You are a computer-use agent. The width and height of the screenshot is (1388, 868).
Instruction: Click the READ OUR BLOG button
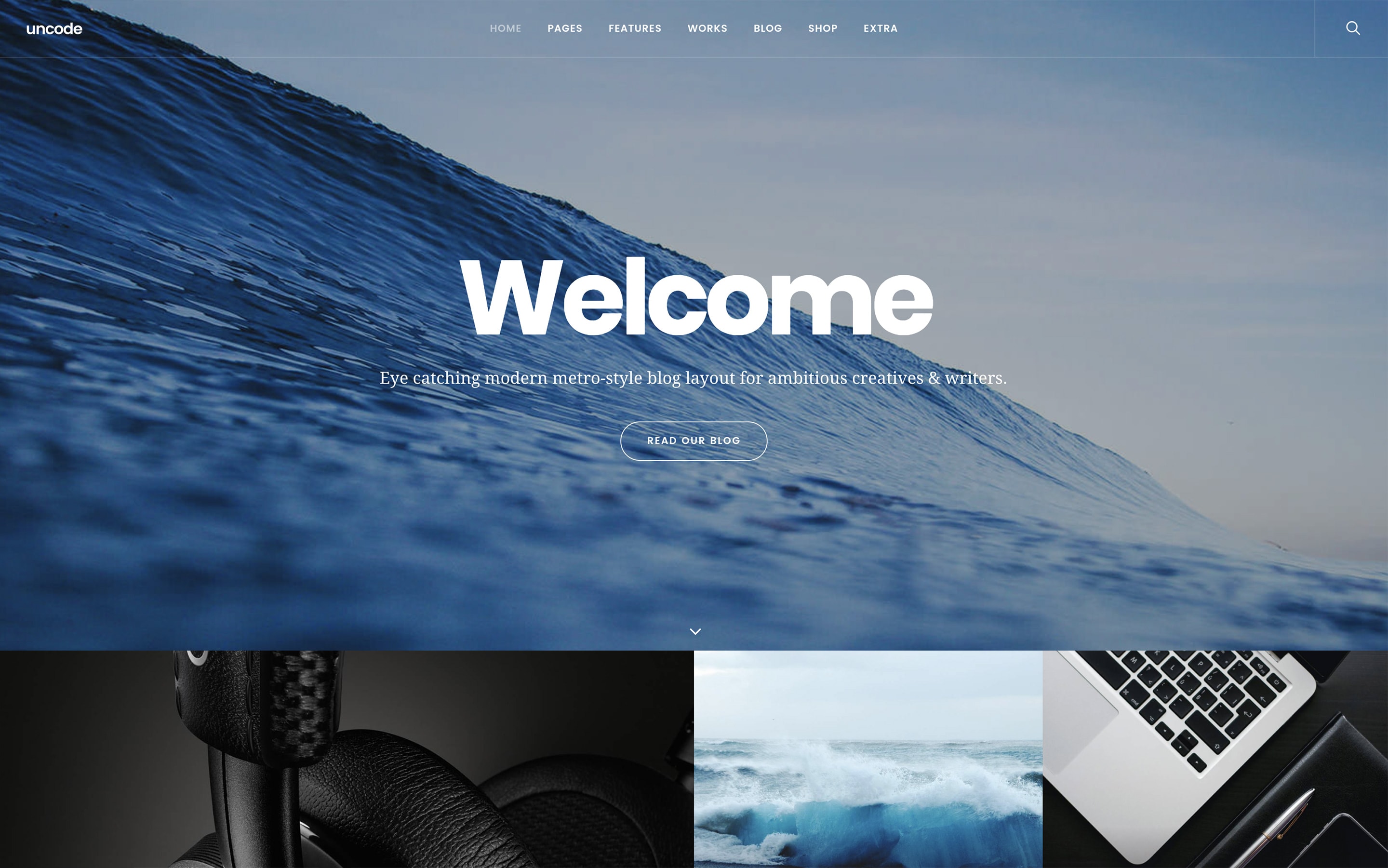(x=693, y=440)
